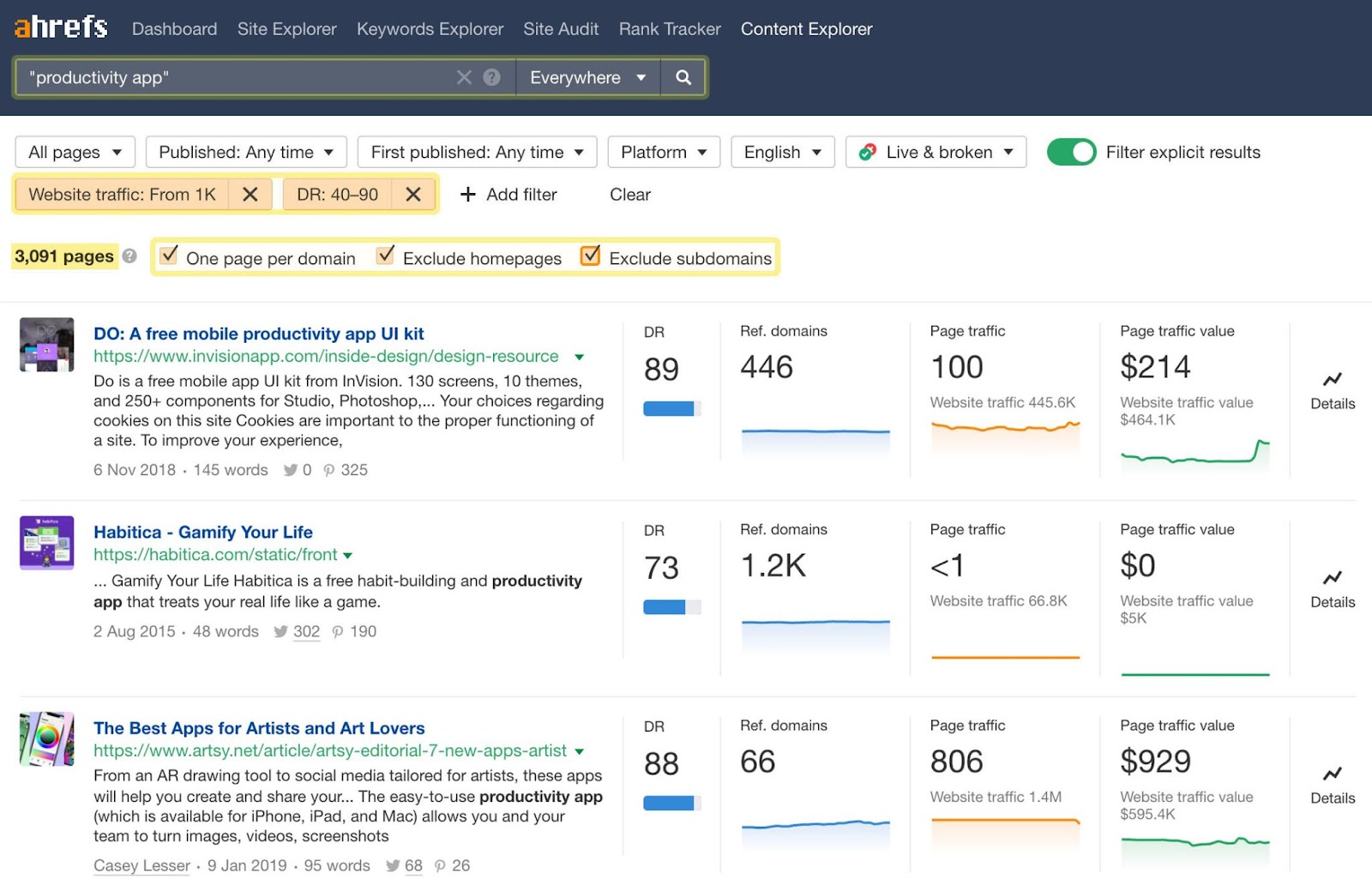Remove the DR: 40–90 filter
Image resolution: width=1372 pixels, height=891 pixels.
(x=413, y=194)
